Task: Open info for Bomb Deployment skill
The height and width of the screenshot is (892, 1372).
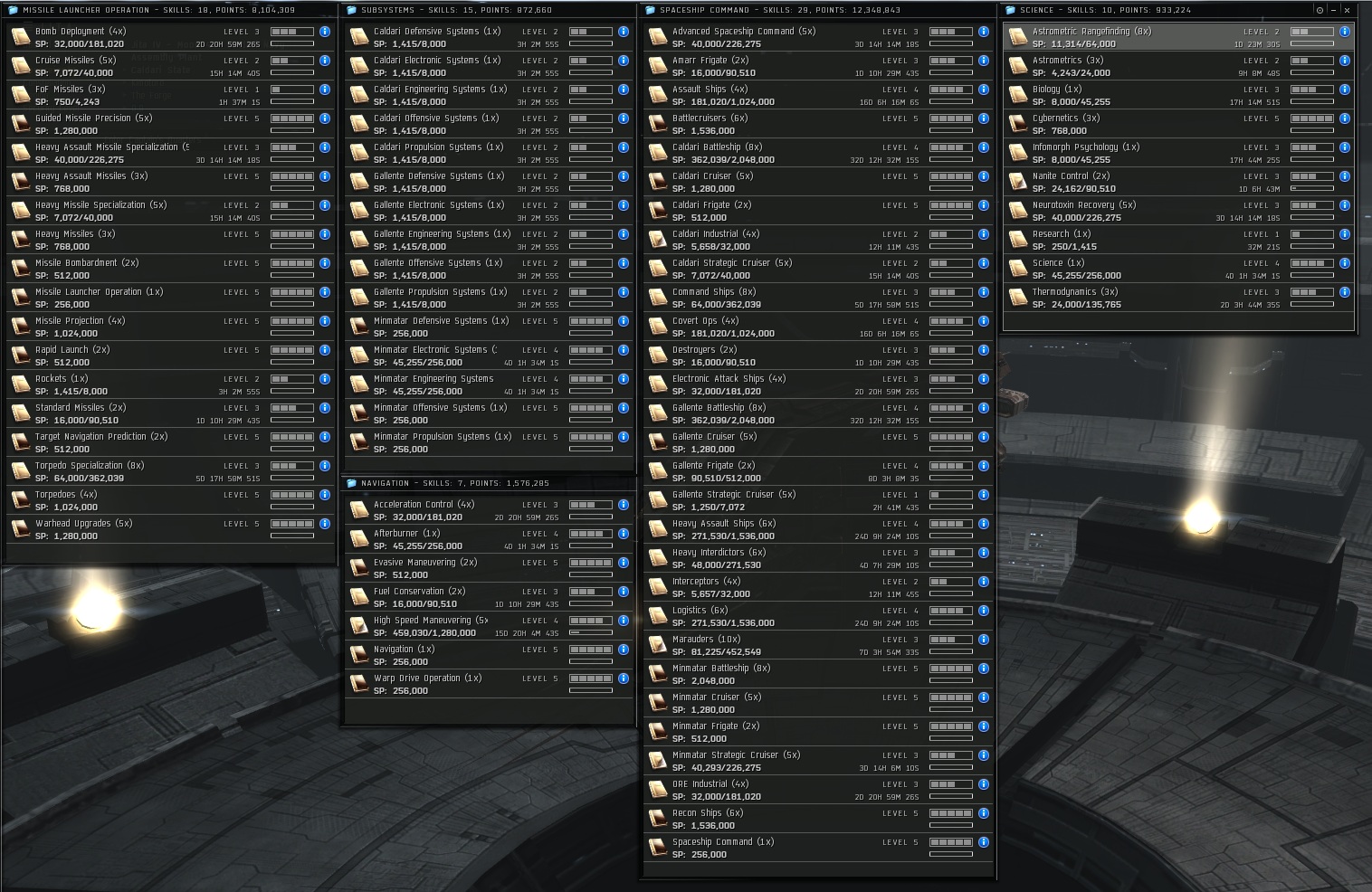Action: point(325,32)
